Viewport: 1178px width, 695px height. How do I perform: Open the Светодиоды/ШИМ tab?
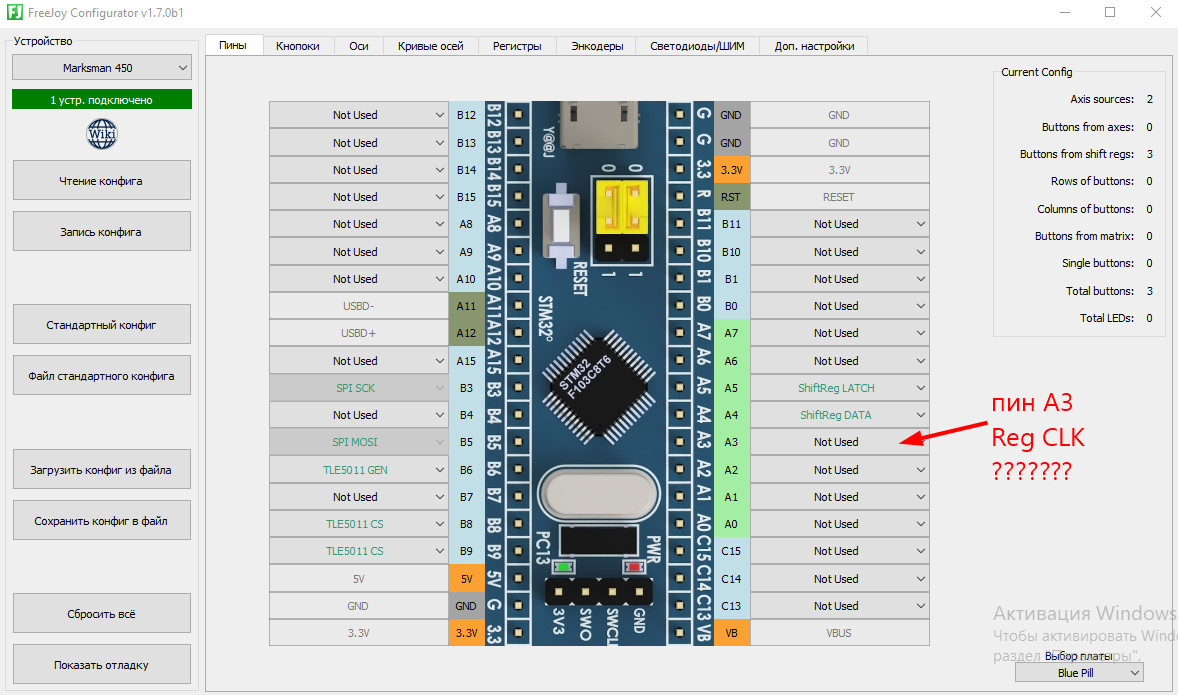click(x=697, y=46)
